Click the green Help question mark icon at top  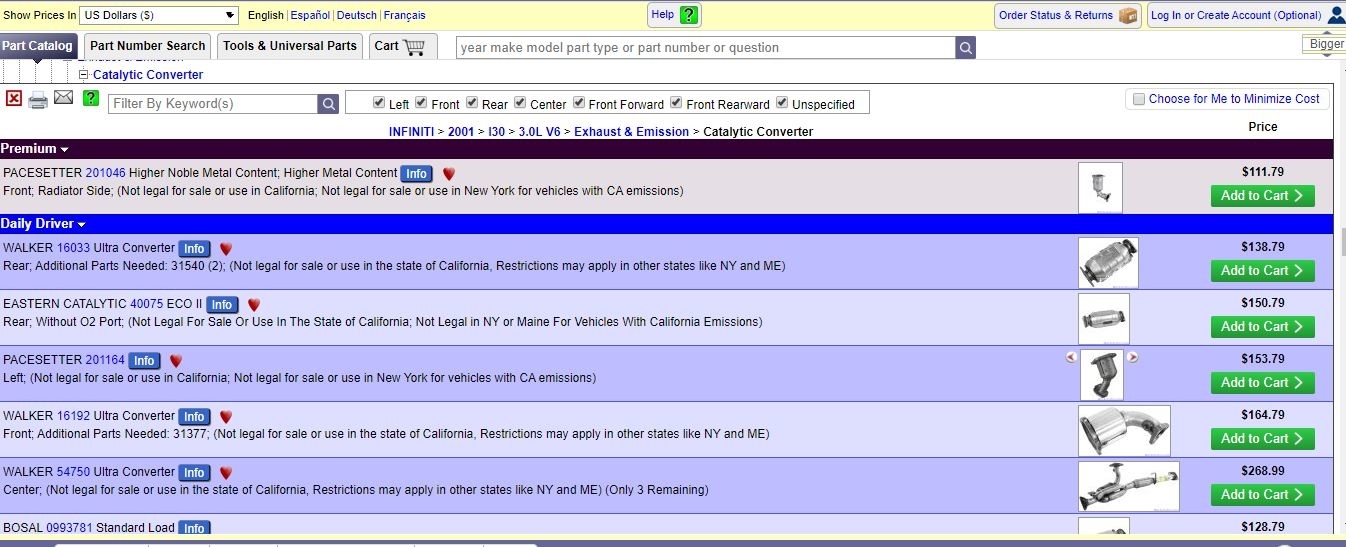pos(688,15)
